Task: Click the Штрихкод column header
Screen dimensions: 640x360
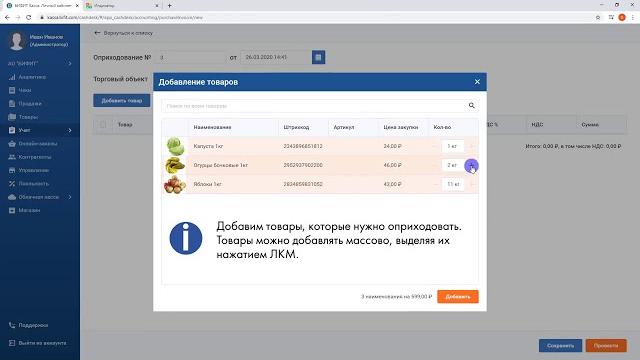Action: [x=296, y=127]
